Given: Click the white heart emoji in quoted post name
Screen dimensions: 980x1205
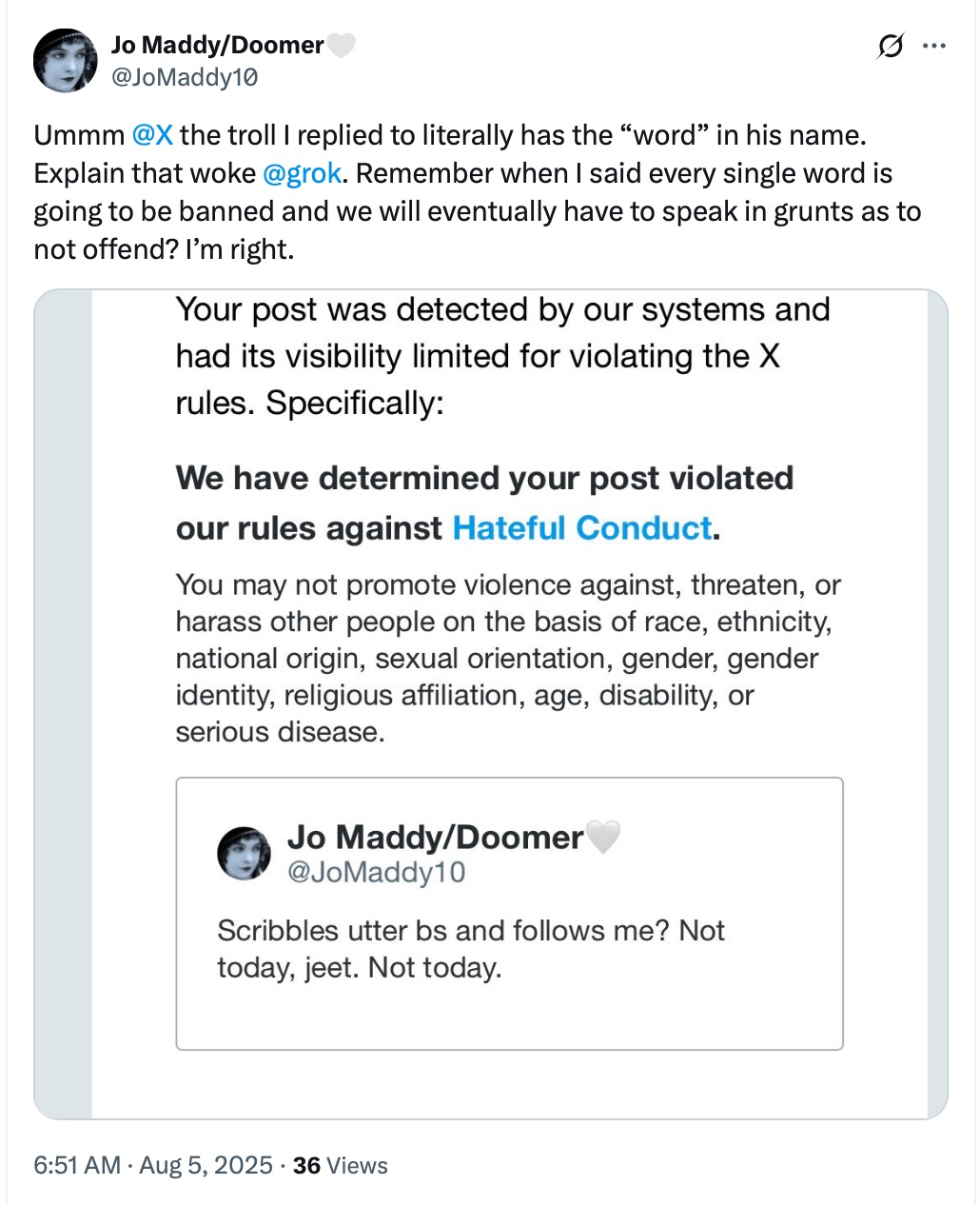Looking at the screenshot, I should click(x=603, y=838).
